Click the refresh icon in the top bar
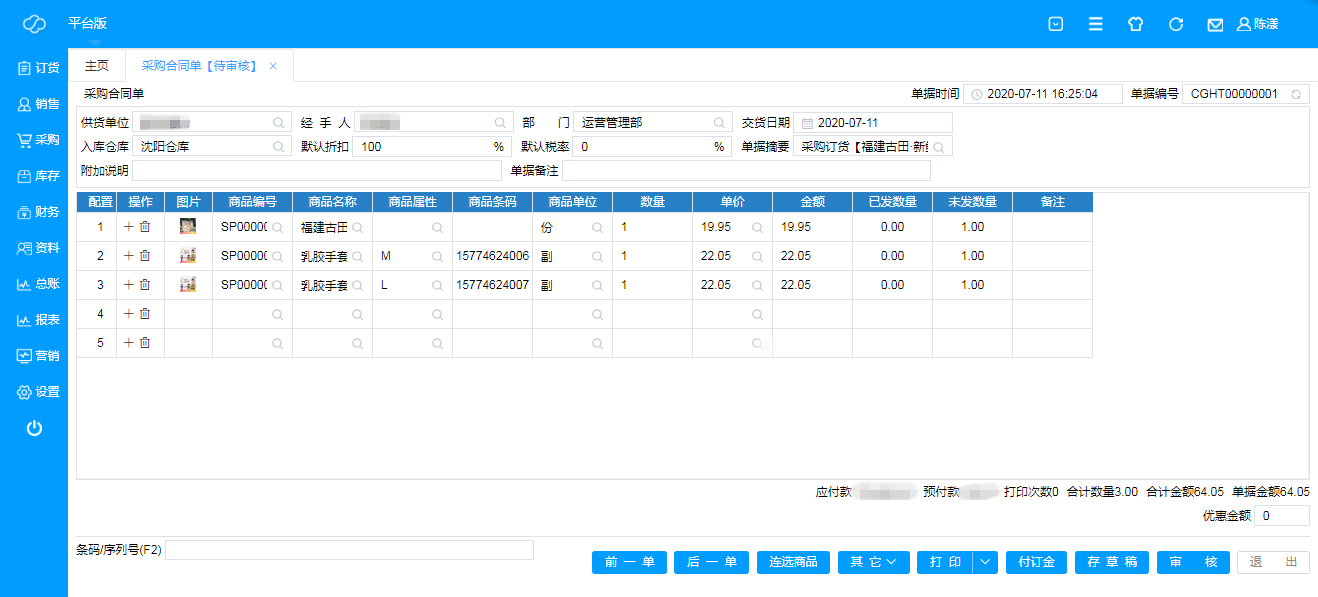The height and width of the screenshot is (597, 1318). pos(1176,24)
